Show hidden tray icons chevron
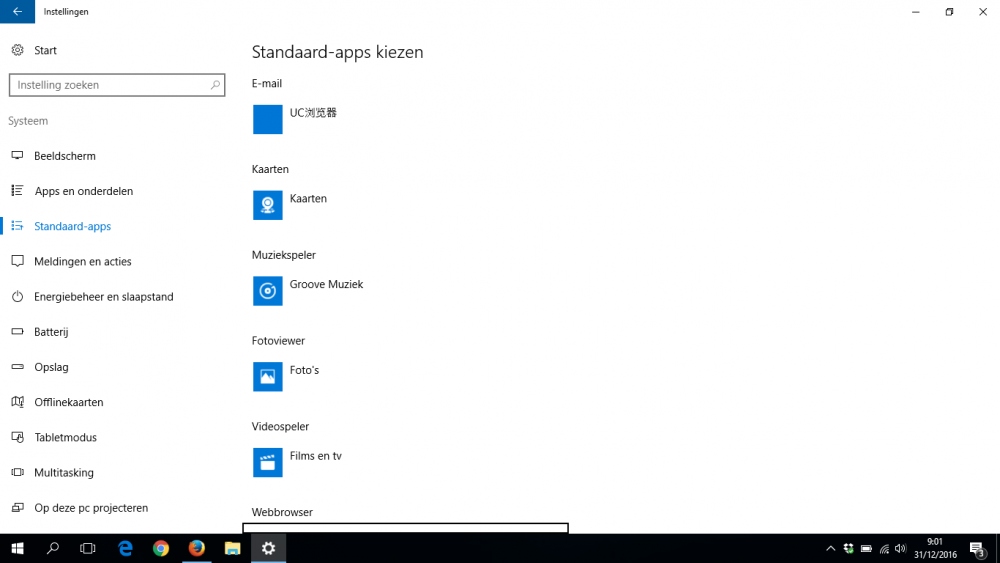 pos(830,548)
